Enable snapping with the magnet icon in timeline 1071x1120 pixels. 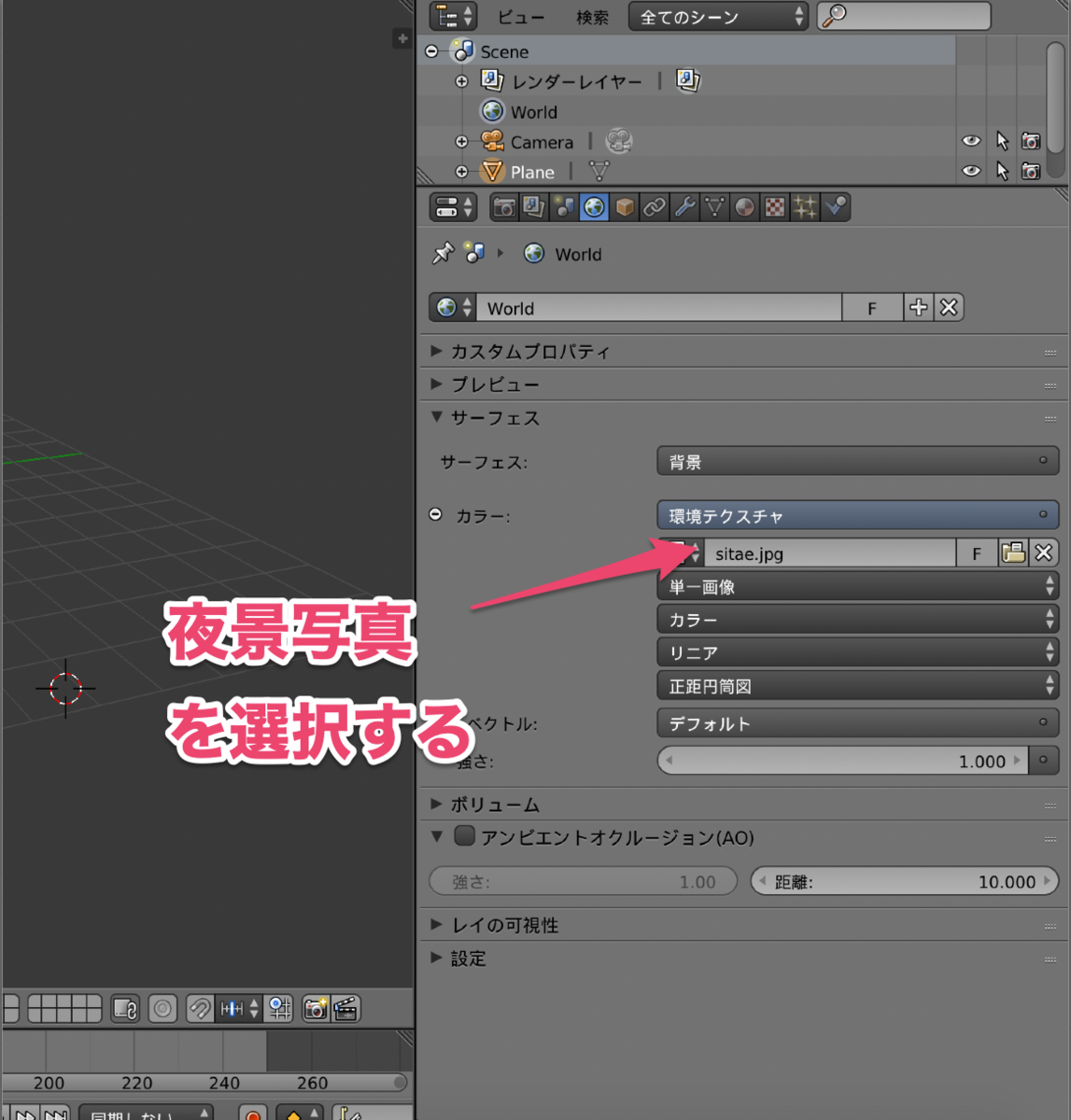[x=199, y=1008]
